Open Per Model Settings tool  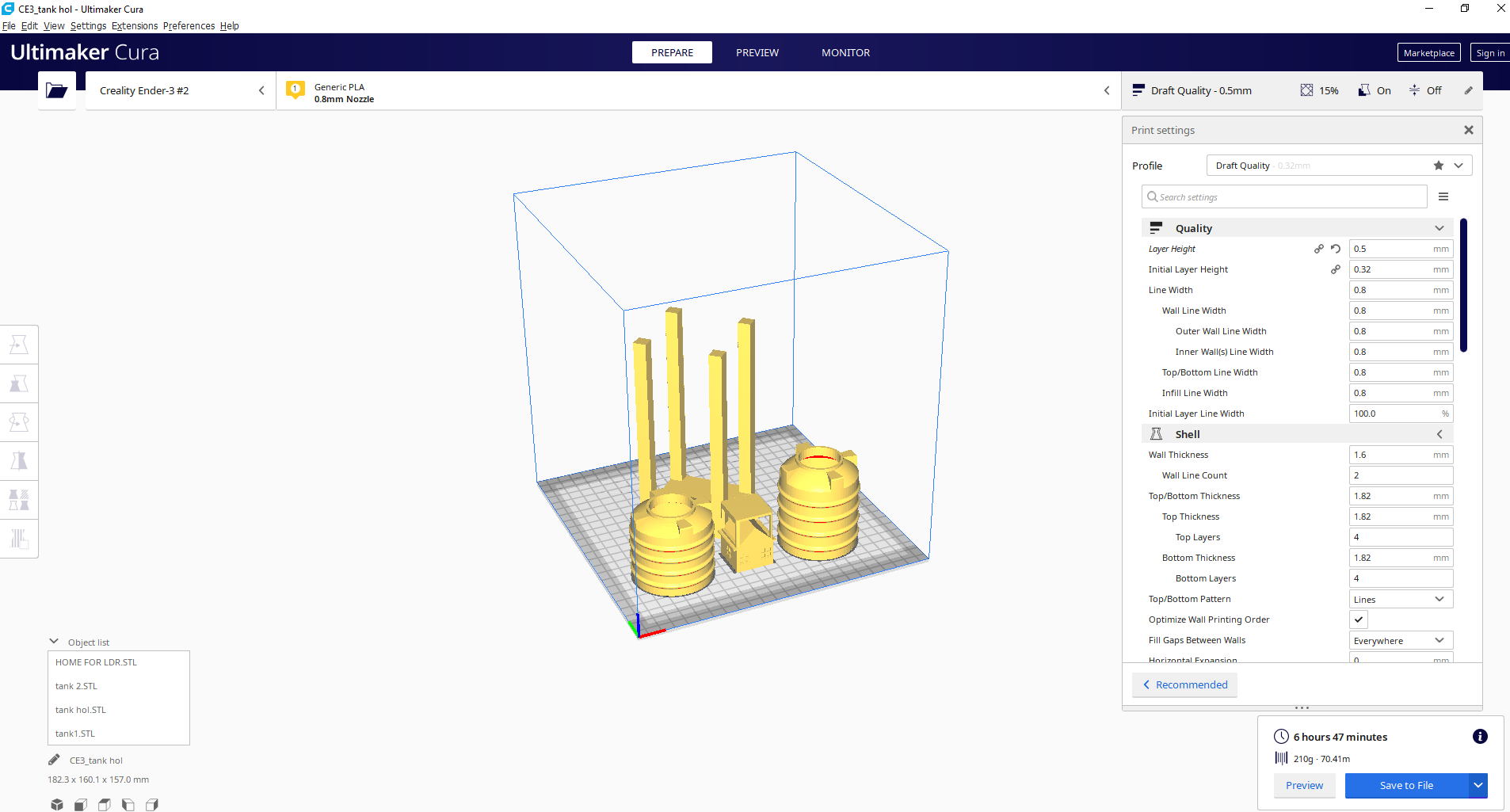19,500
